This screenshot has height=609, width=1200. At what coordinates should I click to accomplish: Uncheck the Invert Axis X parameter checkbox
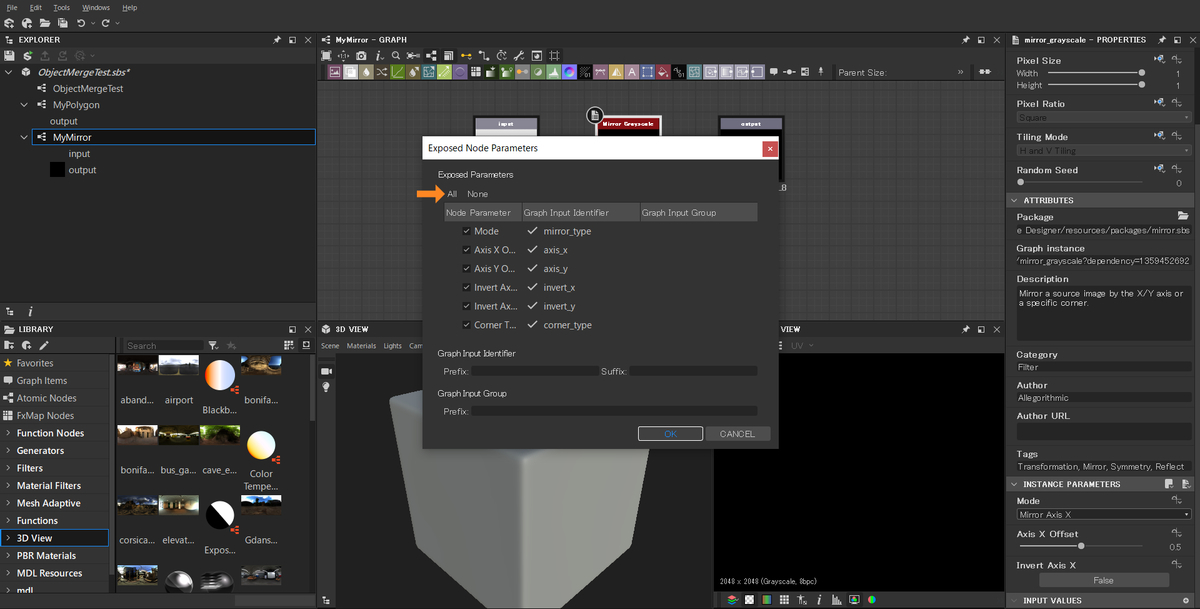click(467, 288)
